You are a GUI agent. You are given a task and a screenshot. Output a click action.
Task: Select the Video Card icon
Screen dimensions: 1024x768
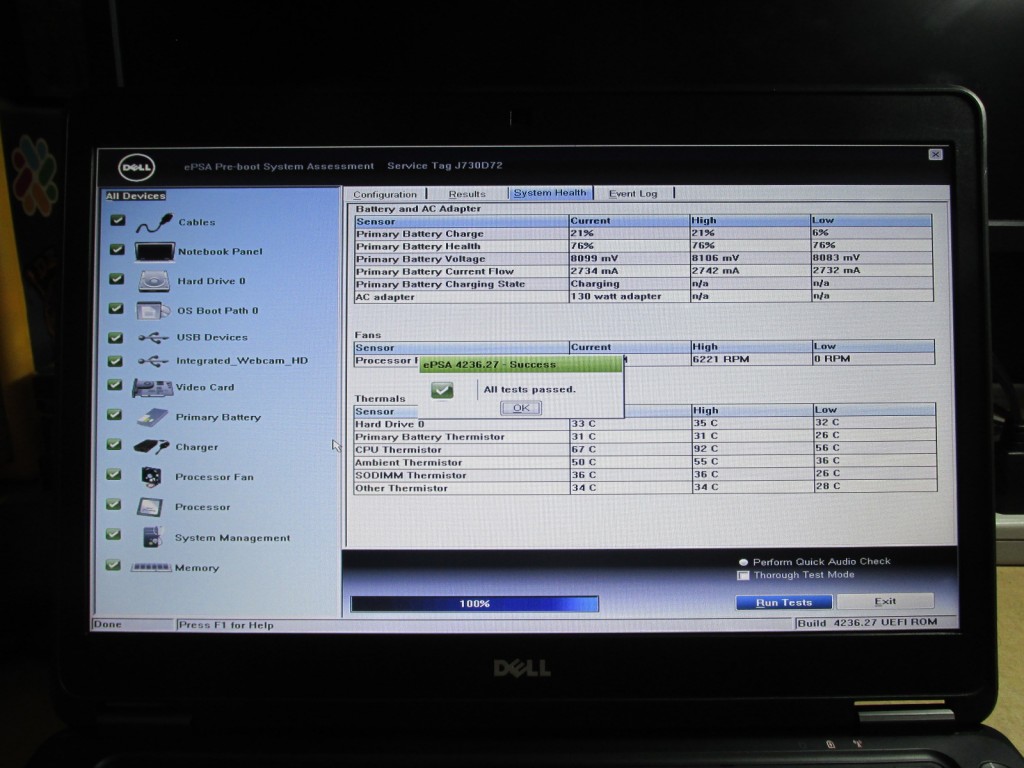(x=152, y=387)
